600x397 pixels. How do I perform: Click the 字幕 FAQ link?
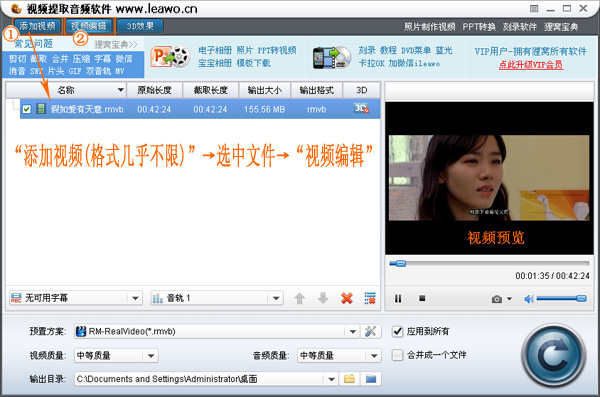coord(103,59)
